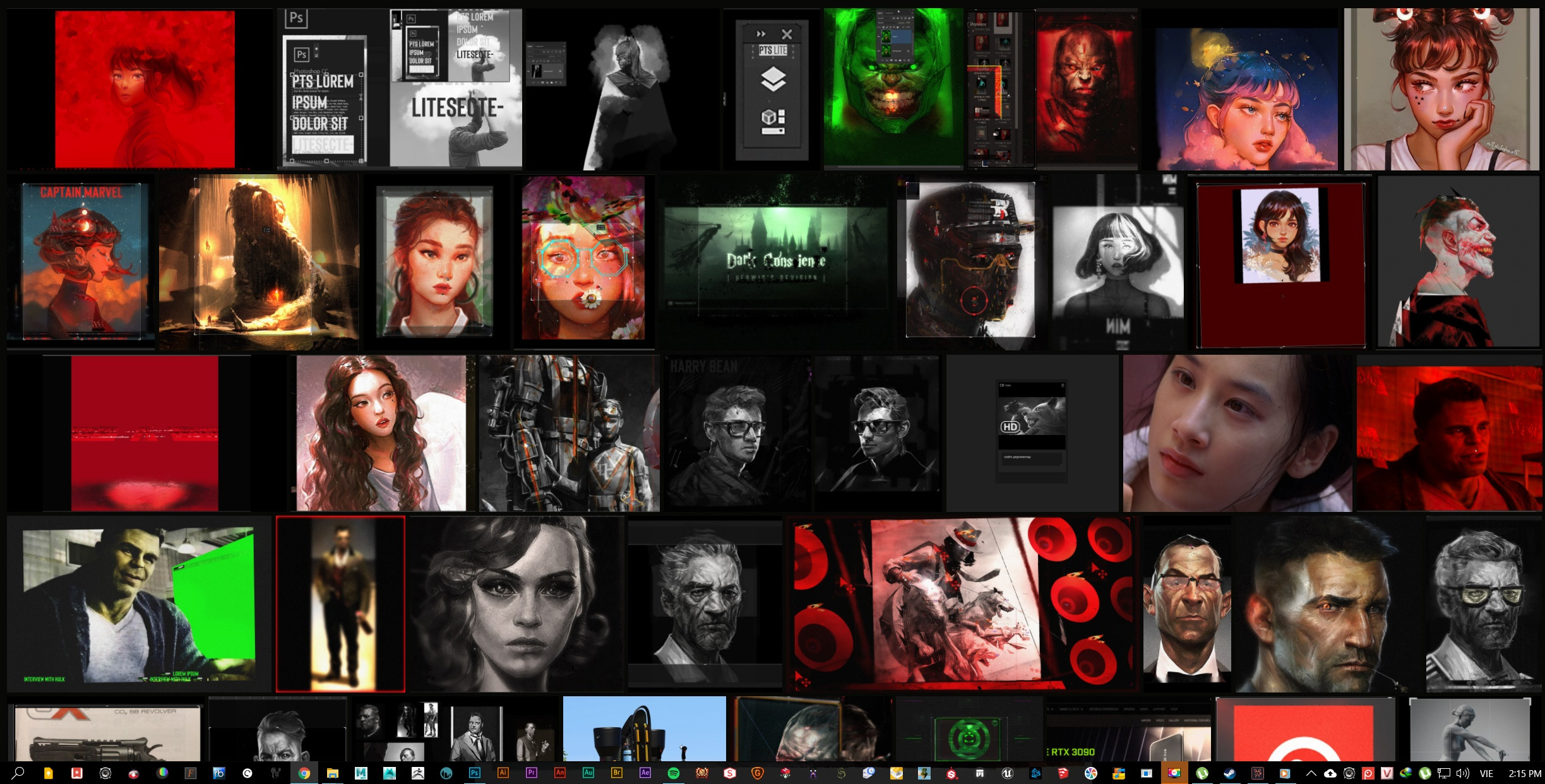1545x784 pixels.
Task: Open the clock showing 2:15 PM
Action: point(1525,773)
